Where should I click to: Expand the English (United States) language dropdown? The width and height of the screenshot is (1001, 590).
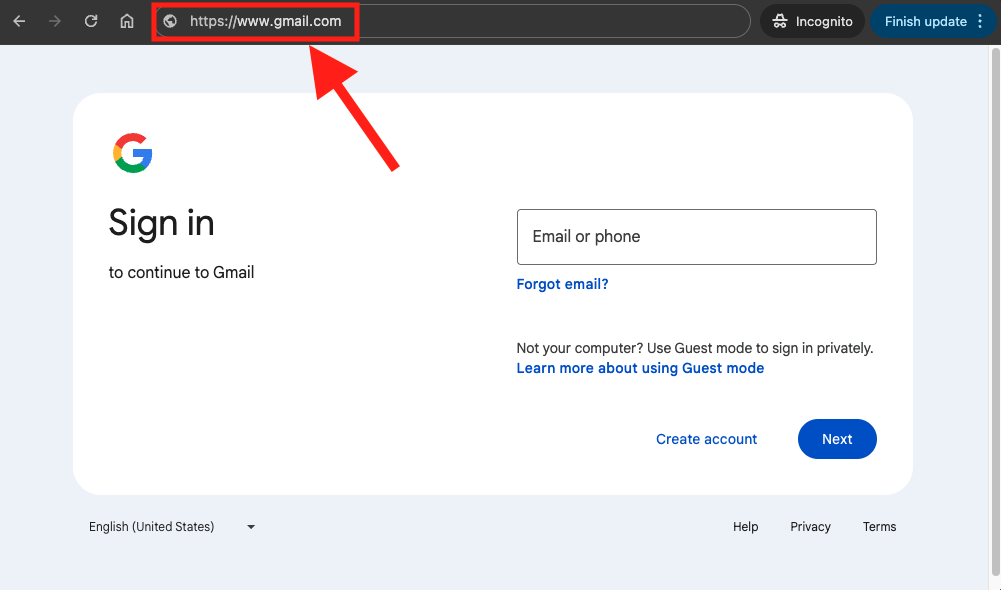[172, 527]
